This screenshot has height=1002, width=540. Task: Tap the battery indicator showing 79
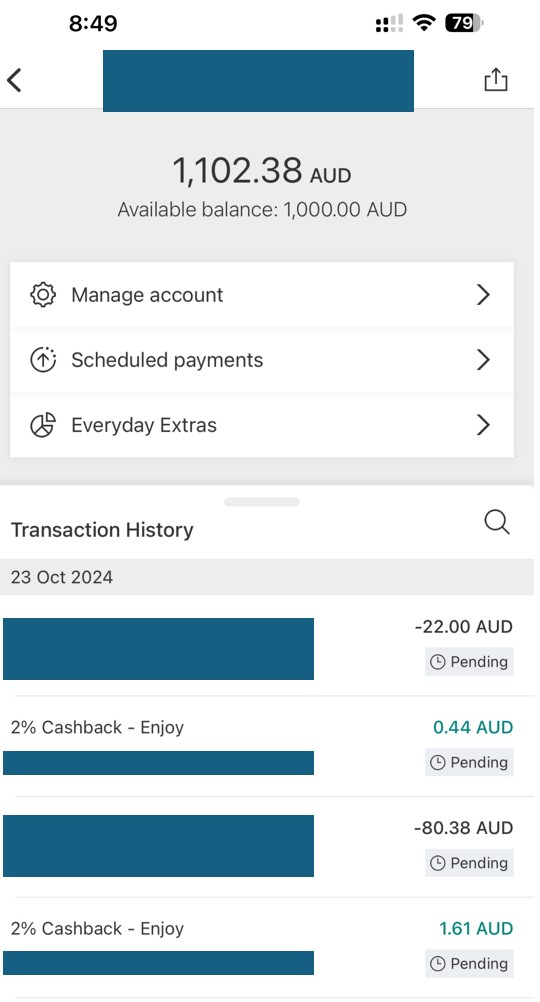[463, 24]
